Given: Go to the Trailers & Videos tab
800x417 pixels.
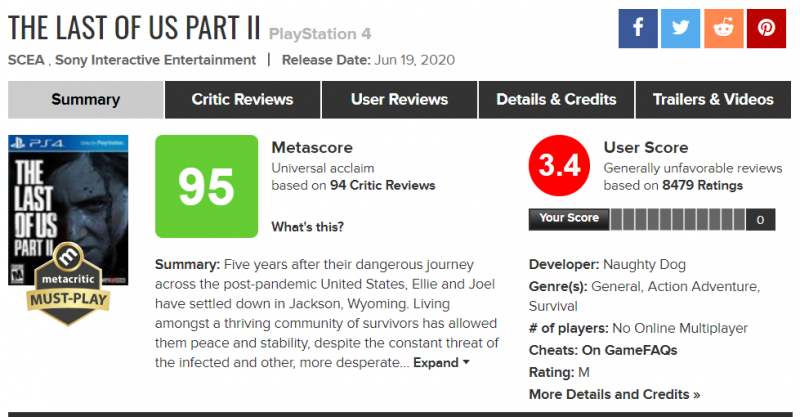Looking at the screenshot, I should (x=713, y=100).
